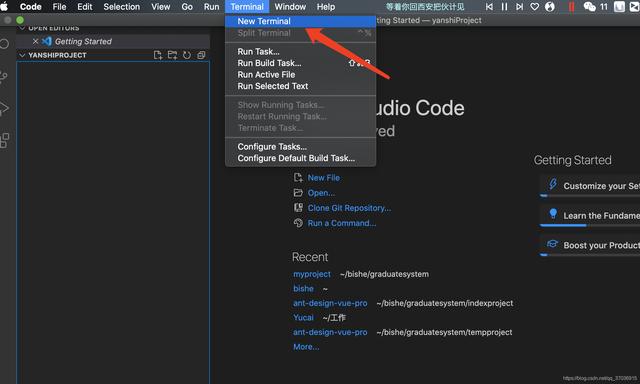
Task: Click the More... recent link
Action: click(306, 347)
